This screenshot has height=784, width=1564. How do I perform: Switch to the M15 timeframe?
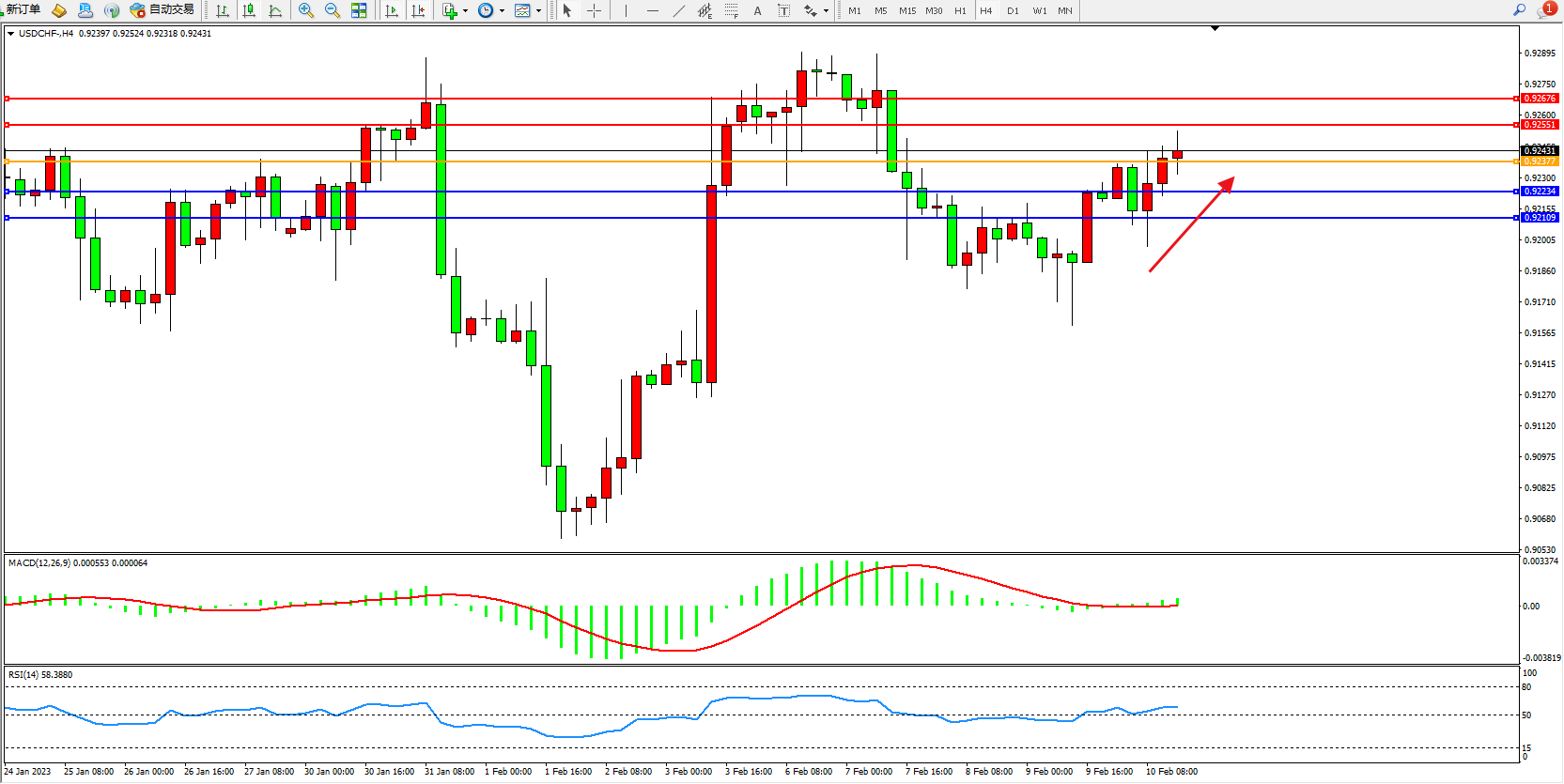pyautogui.click(x=906, y=10)
